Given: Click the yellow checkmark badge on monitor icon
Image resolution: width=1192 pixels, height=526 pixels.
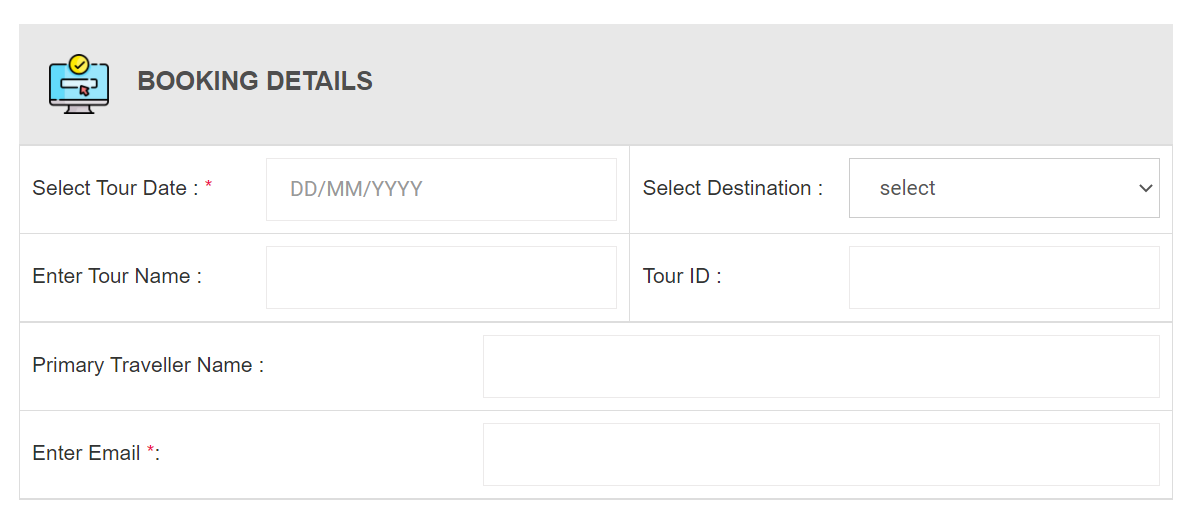Looking at the screenshot, I should 79,64.
